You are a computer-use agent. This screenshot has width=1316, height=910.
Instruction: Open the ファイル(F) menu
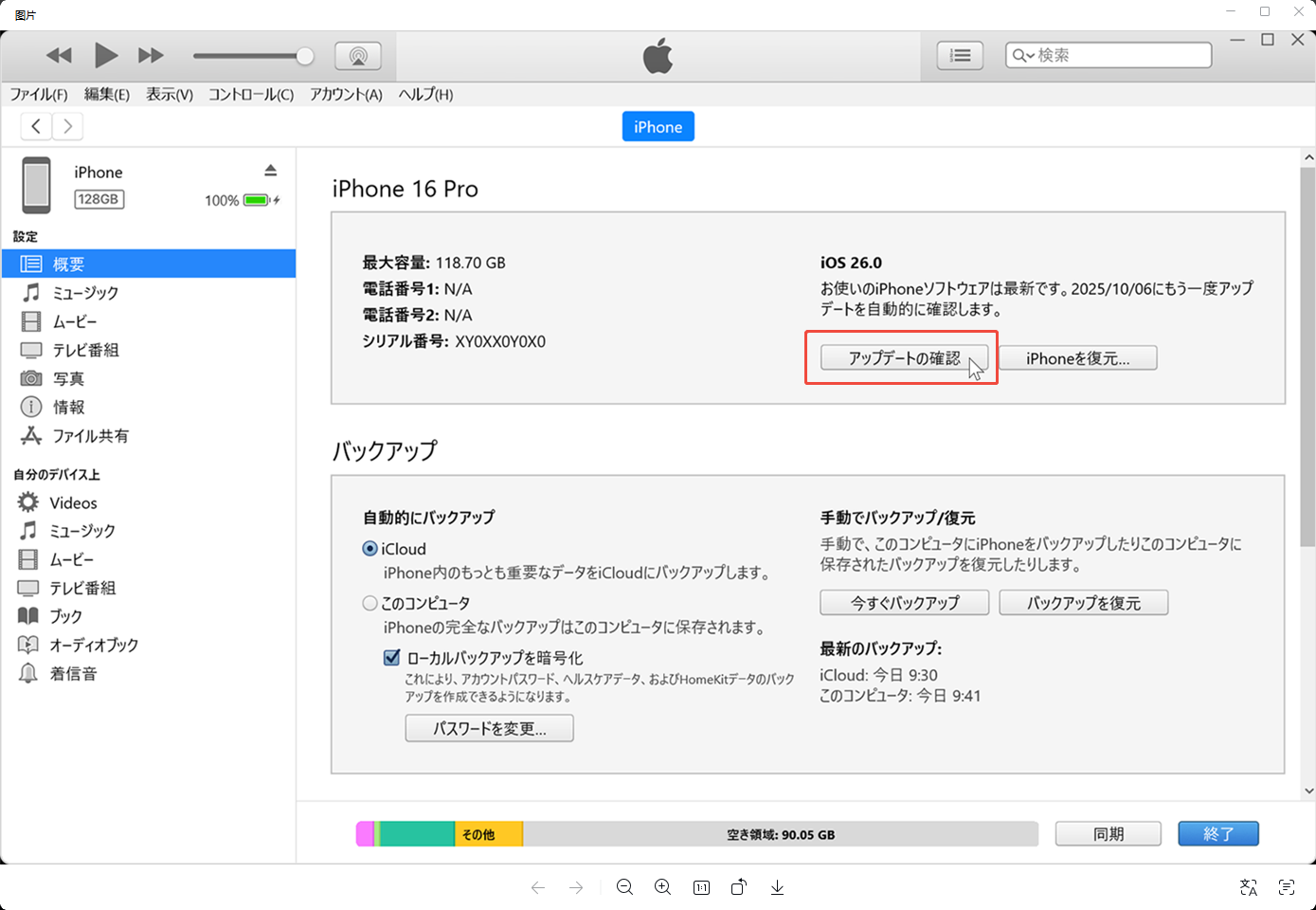click(39, 95)
